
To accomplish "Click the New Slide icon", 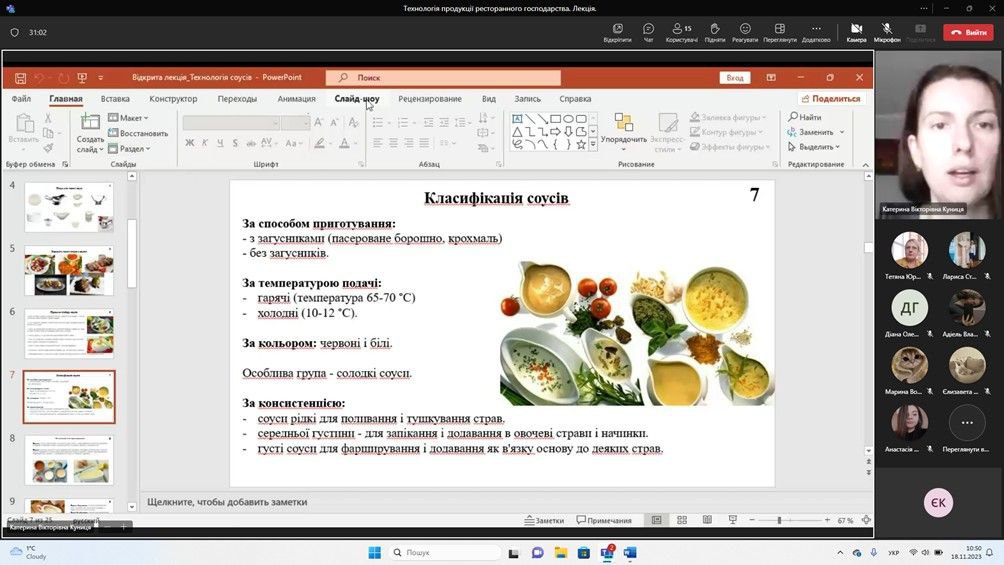I will click(90, 123).
